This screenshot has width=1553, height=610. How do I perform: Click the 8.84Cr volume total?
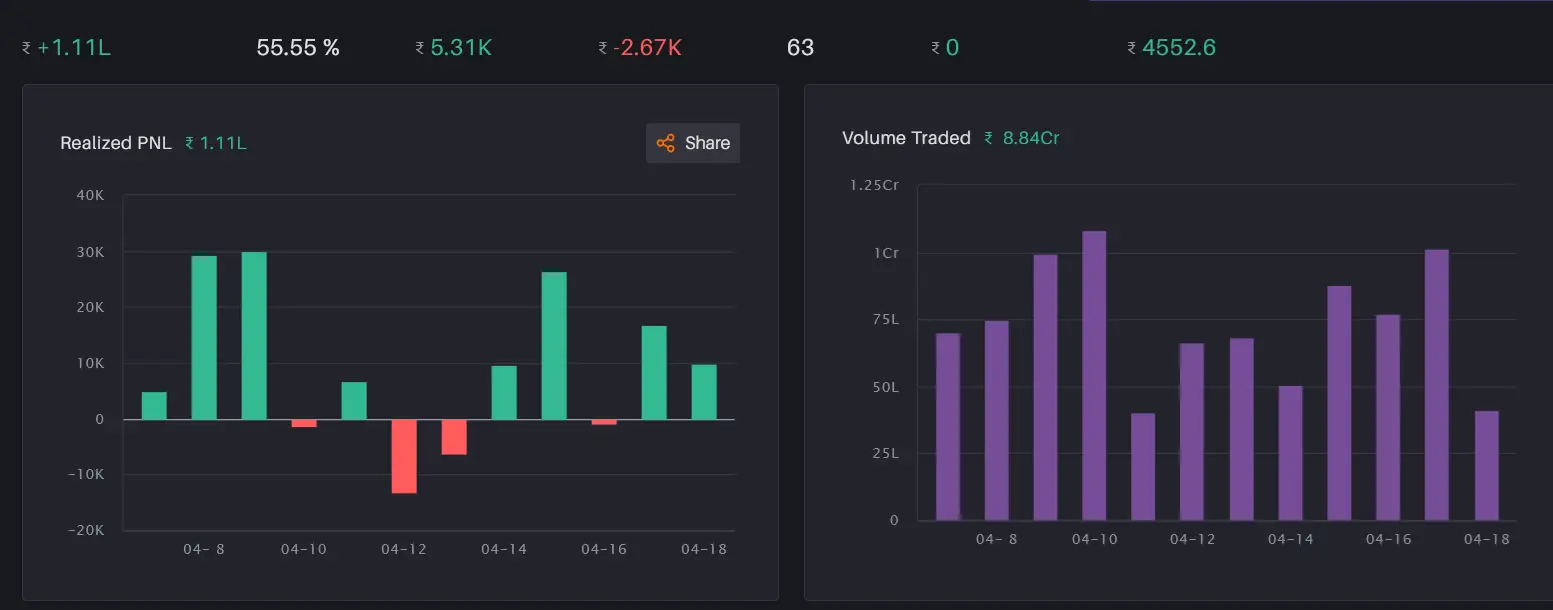pos(1030,138)
